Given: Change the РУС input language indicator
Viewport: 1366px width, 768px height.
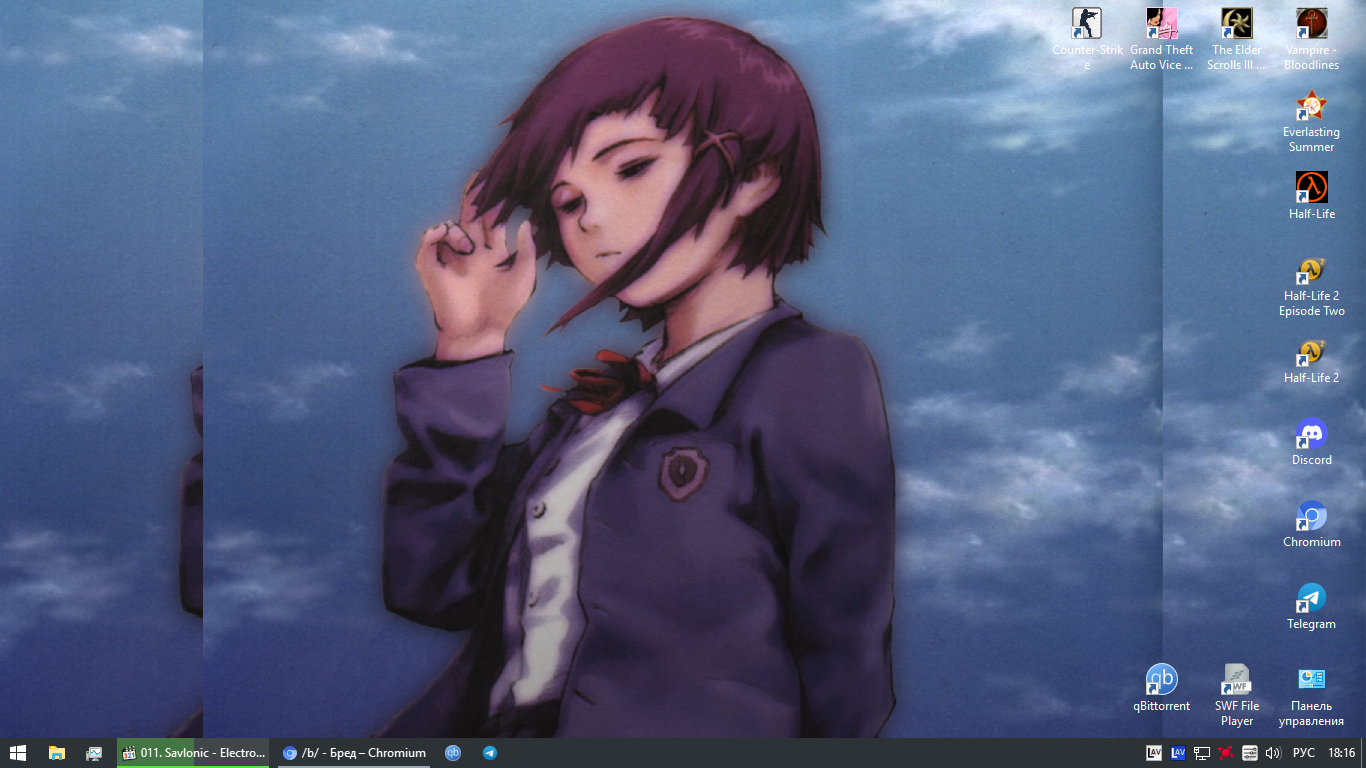Looking at the screenshot, I should (1304, 753).
